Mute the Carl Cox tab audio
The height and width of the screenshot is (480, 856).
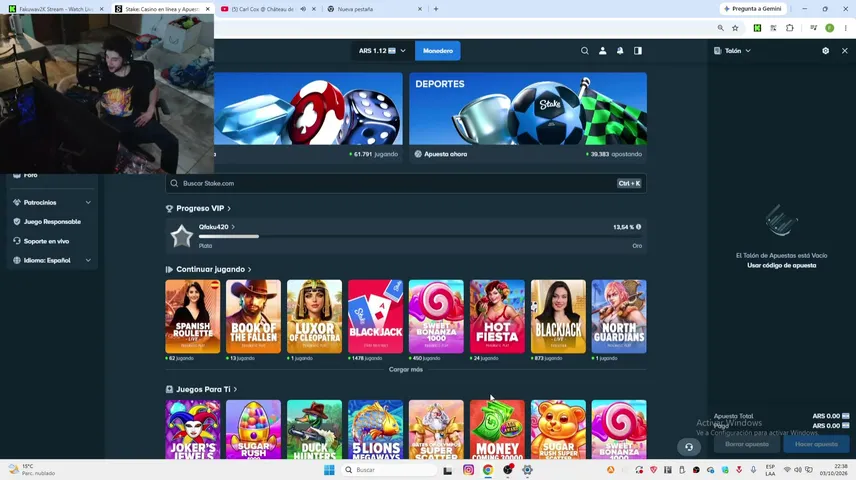[x=303, y=9]
